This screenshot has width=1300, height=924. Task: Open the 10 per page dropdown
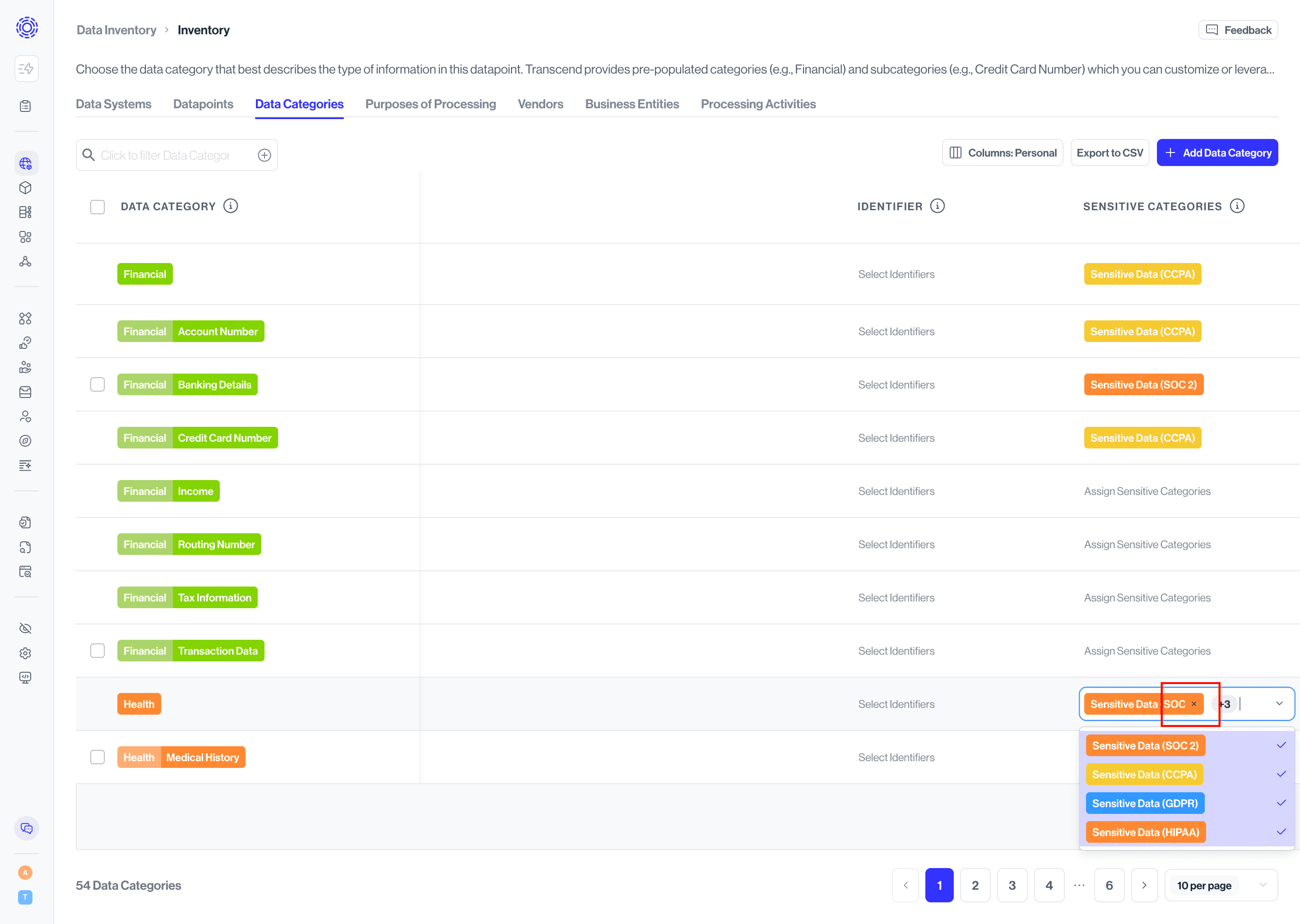point(1221,885)
